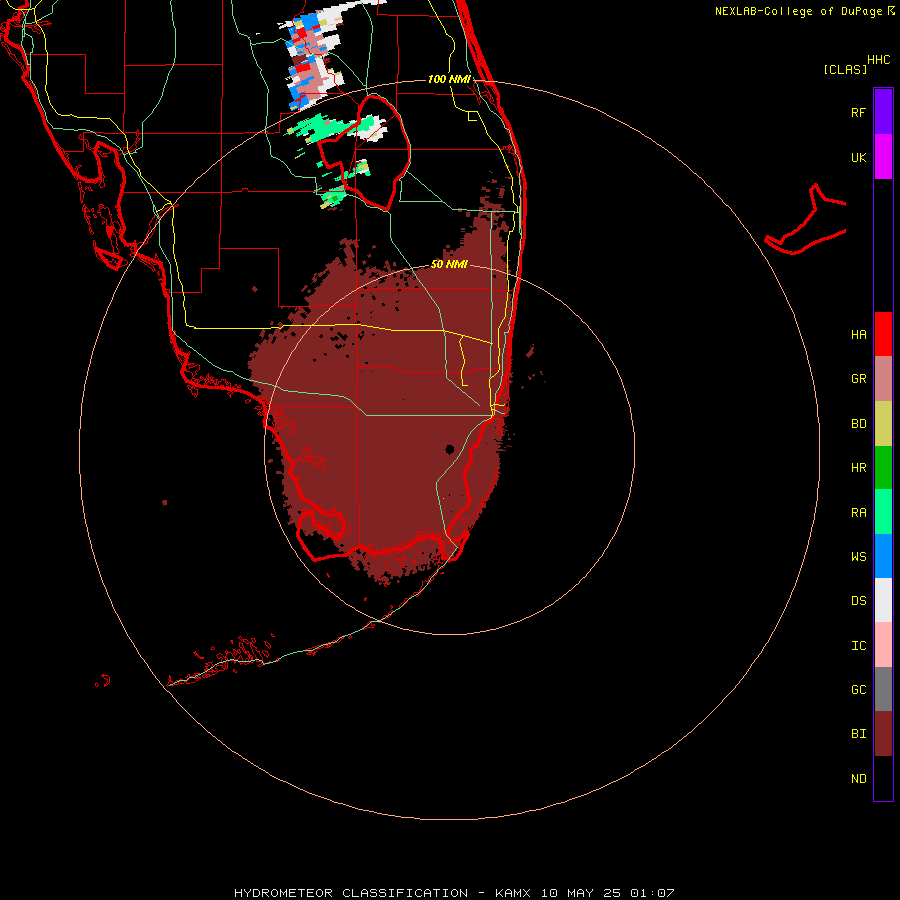Click the ND legend label
This screenshot has height=900, width=900.
coord(858,779)
